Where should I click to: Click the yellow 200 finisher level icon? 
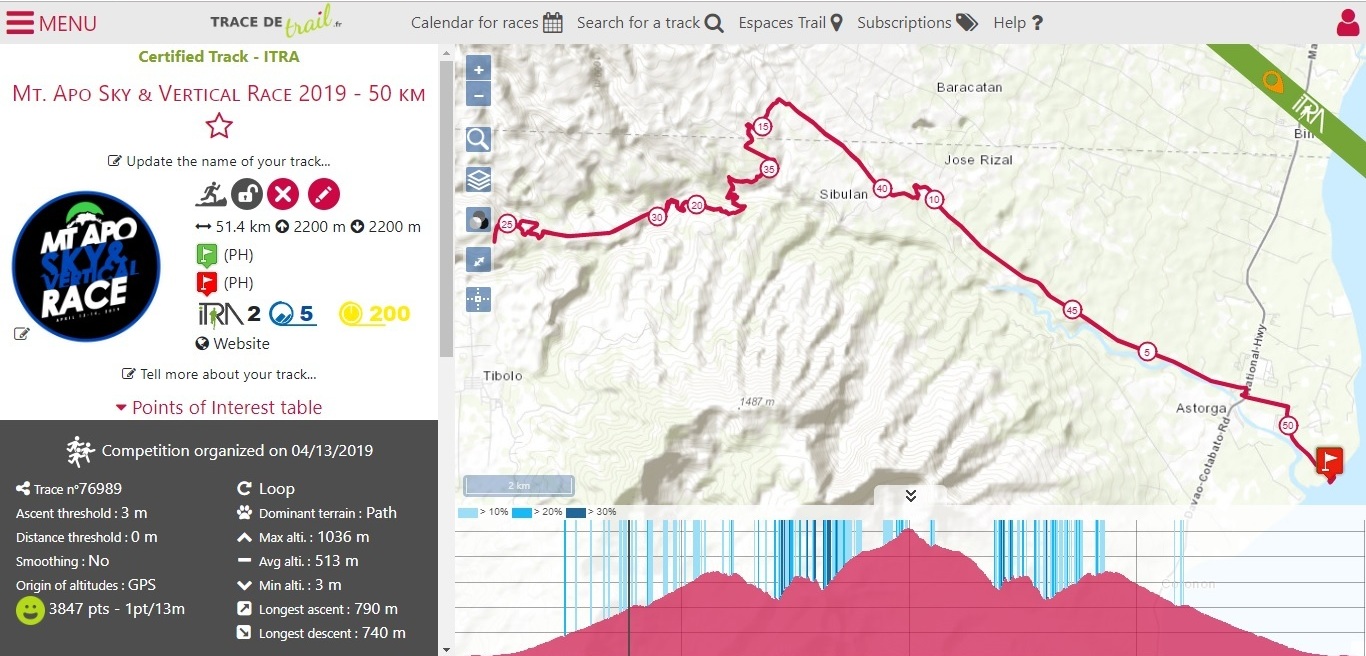coord(375,314)
